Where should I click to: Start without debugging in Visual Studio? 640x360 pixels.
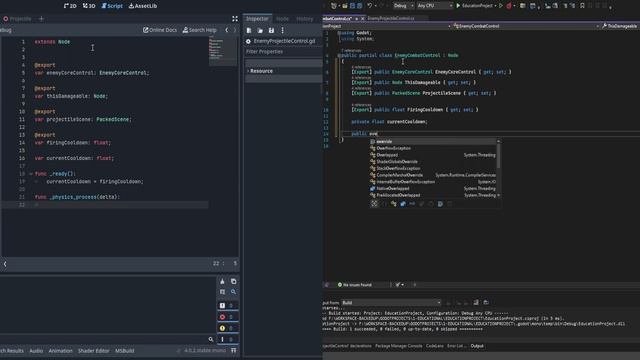(501, 6)
